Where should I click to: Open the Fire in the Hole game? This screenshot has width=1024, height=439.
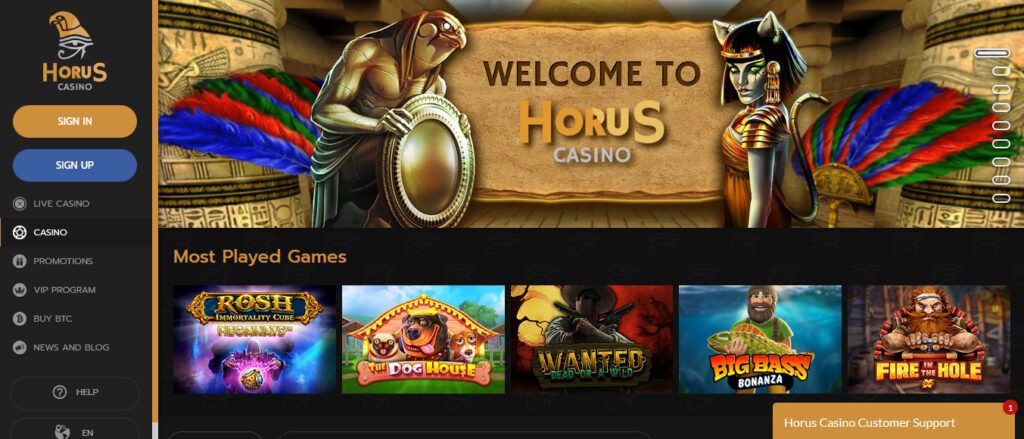[928, 339]
